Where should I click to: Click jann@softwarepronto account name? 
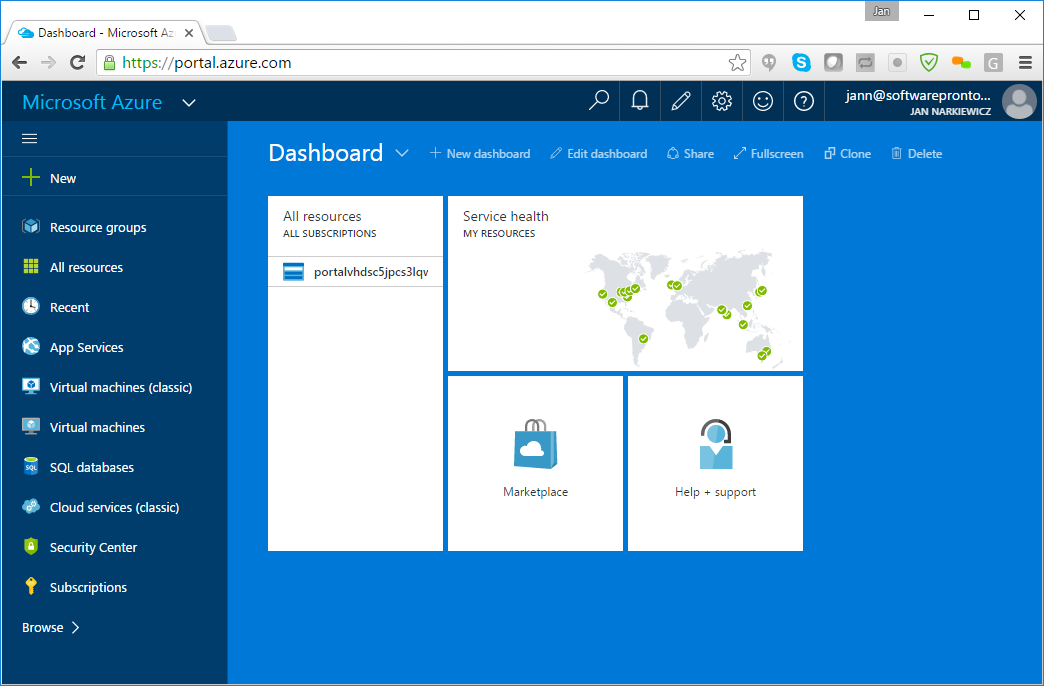[918, 95]
